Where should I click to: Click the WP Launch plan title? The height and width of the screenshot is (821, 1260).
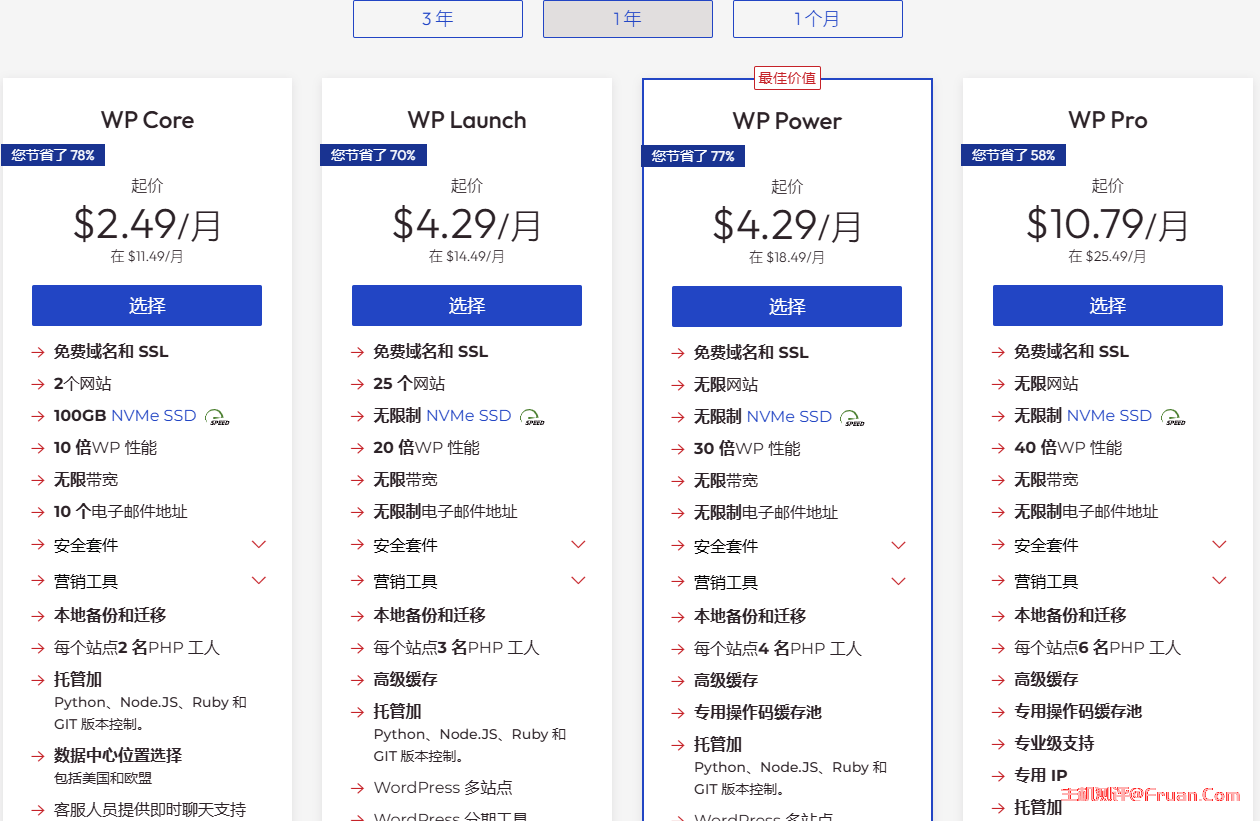pos(467,120)
